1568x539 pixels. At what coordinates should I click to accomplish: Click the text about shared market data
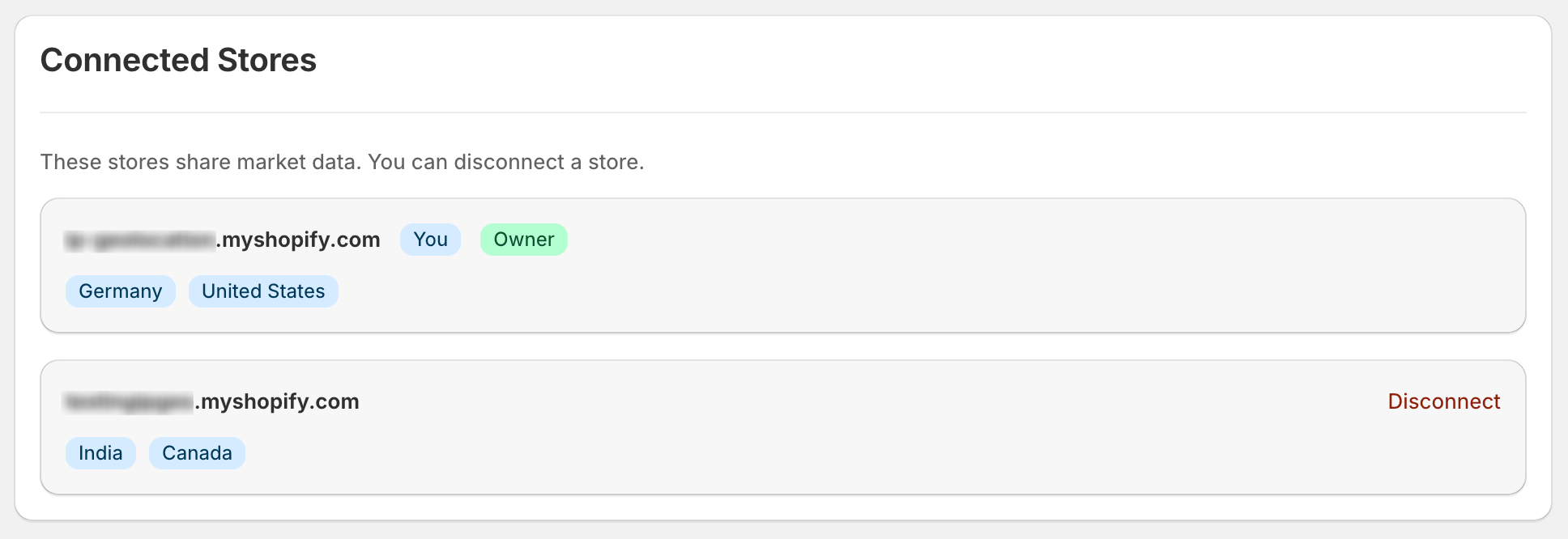pyautogui.click(x=342, y=162)
